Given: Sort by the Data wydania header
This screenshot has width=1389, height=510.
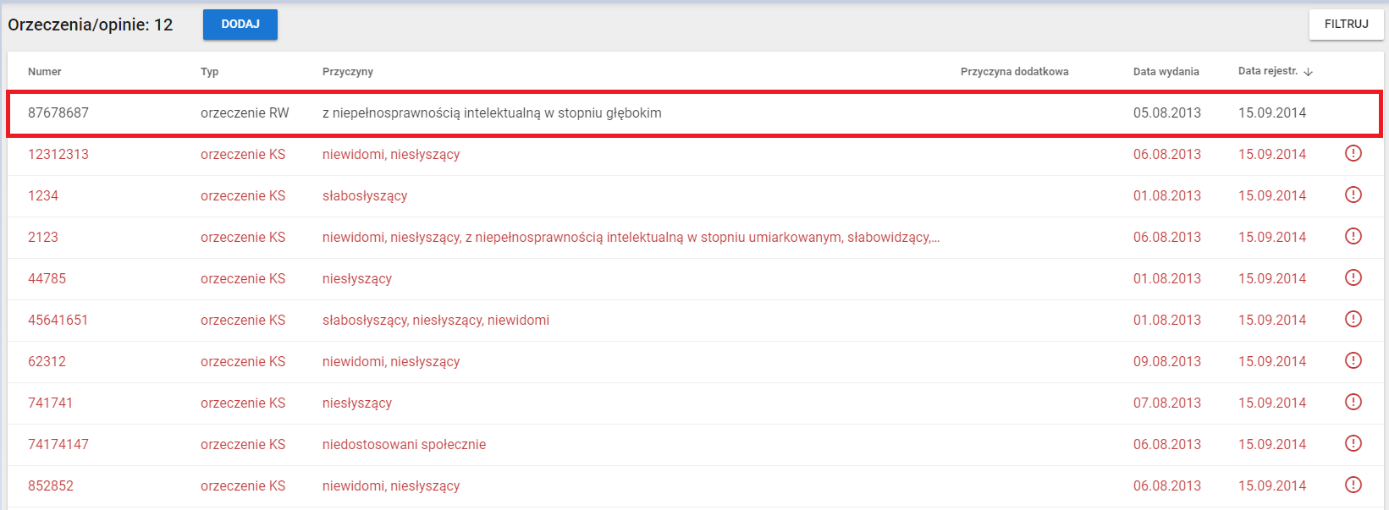Looking at the screenshot, I should 1166,72.
